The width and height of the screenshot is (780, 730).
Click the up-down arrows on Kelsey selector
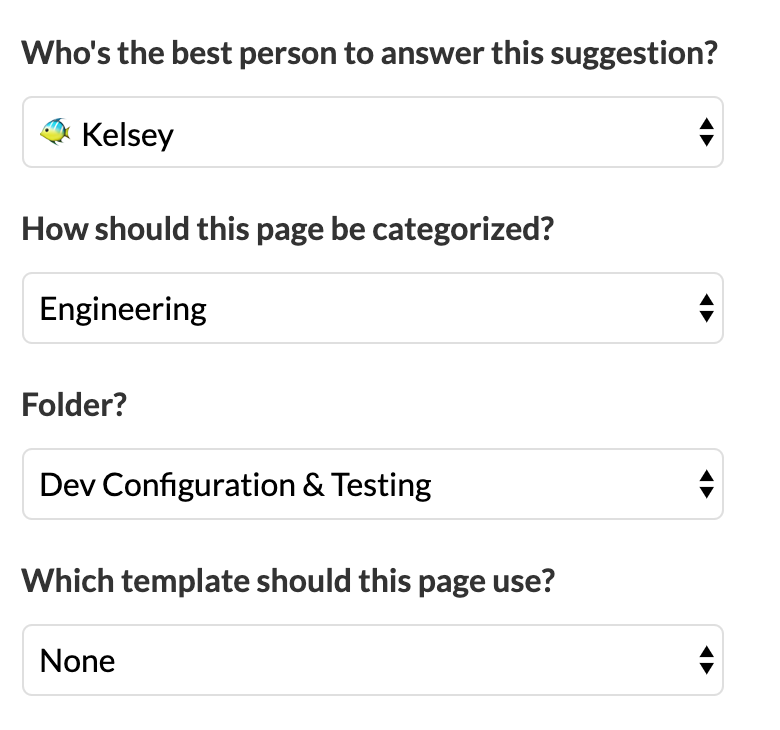pyautogui.click(x=706, y=132)
